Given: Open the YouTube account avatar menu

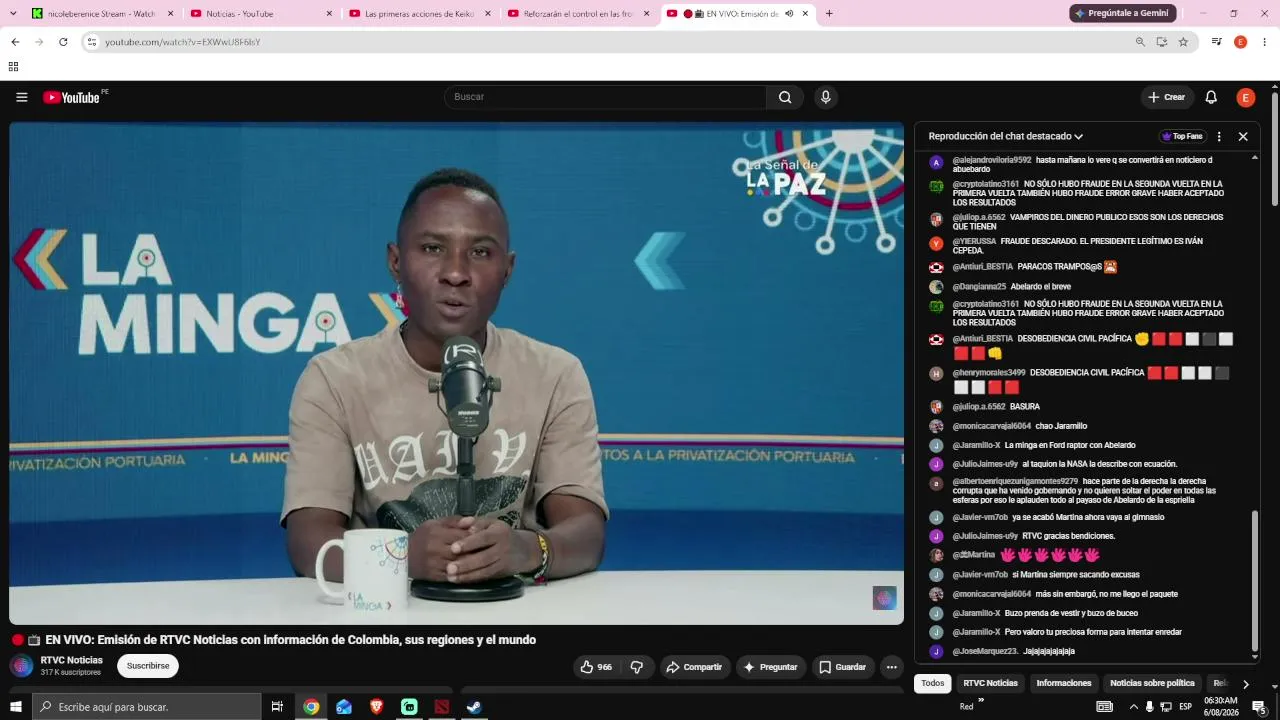Looking at the screenshot, I should click(1246, 97).
